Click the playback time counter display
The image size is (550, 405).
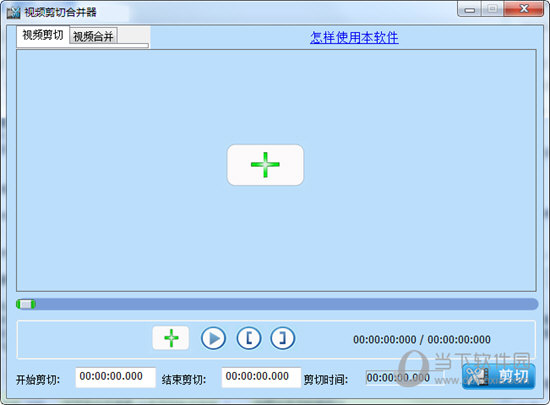(x=422, y=339)
